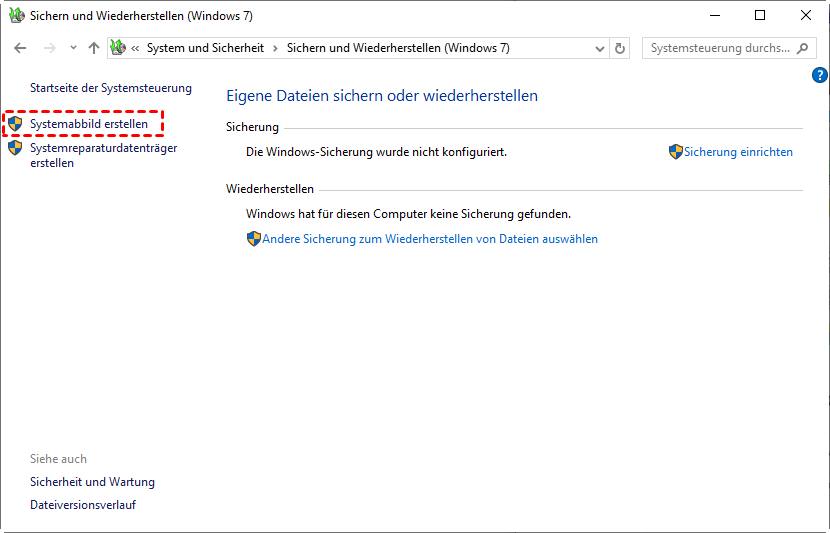Click the forward navigation arrow

point(50,48)
